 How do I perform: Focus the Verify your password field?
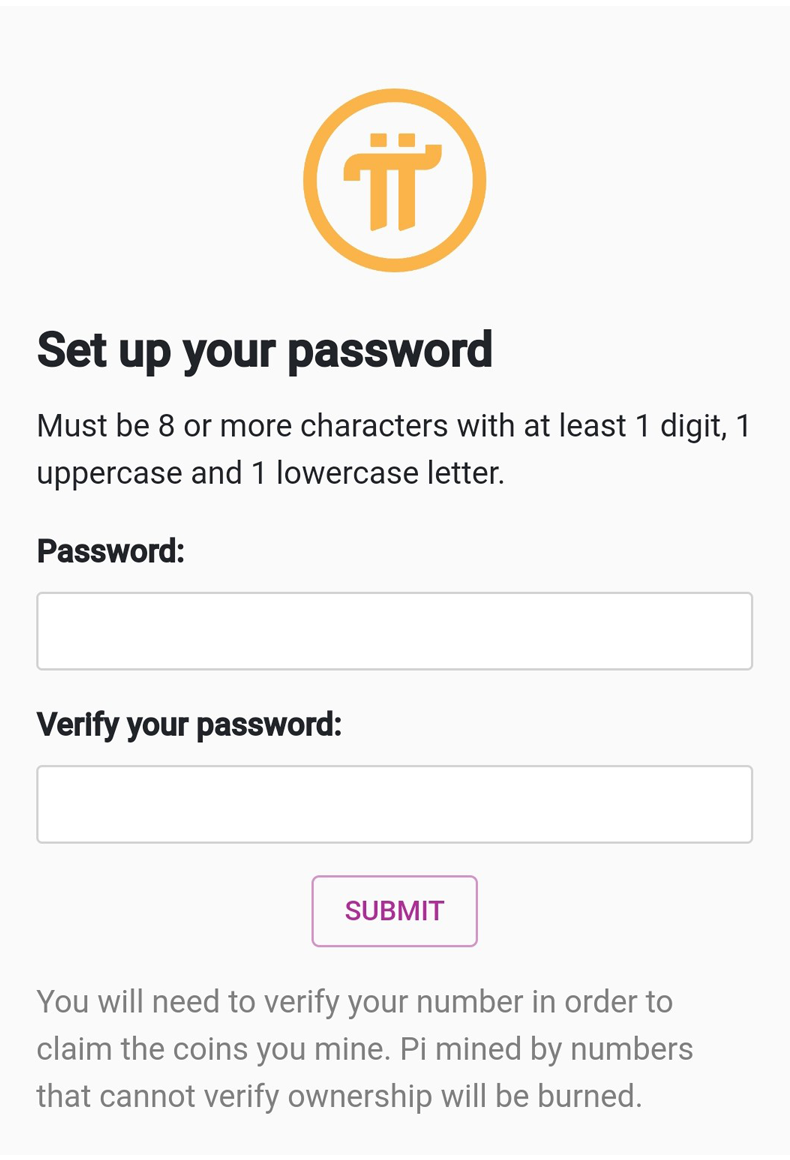(x=394, y=804)
